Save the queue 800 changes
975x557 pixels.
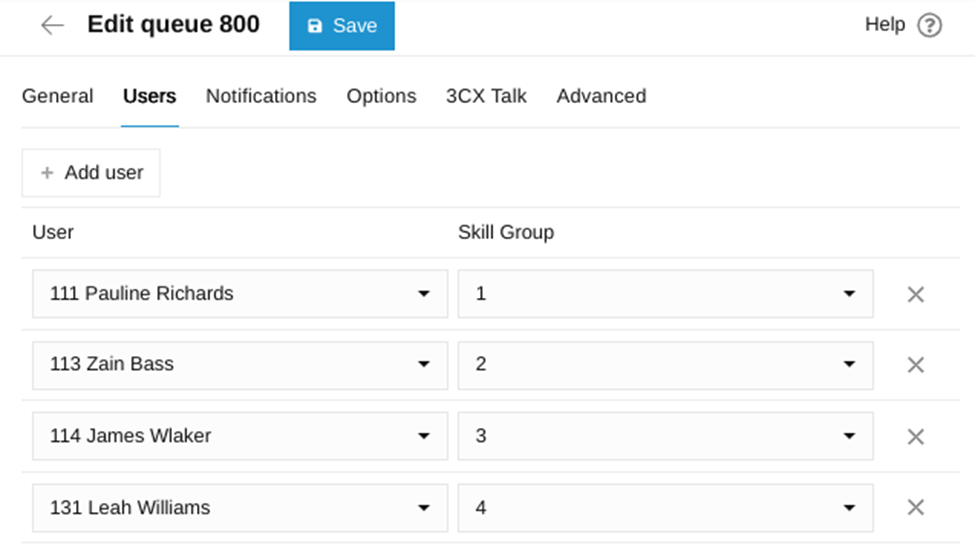(342, 25)
